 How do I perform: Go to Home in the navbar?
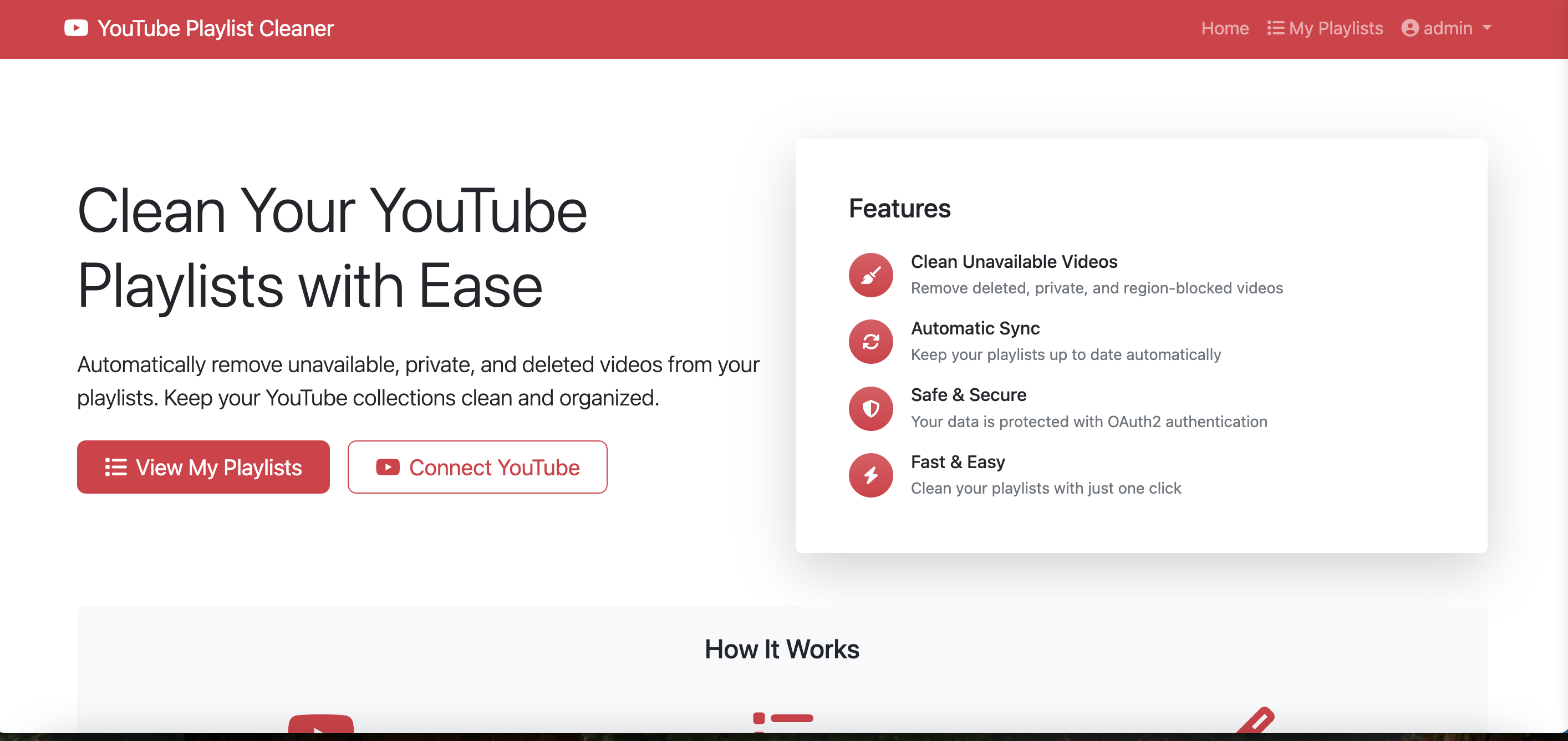tap(1225, 28)
